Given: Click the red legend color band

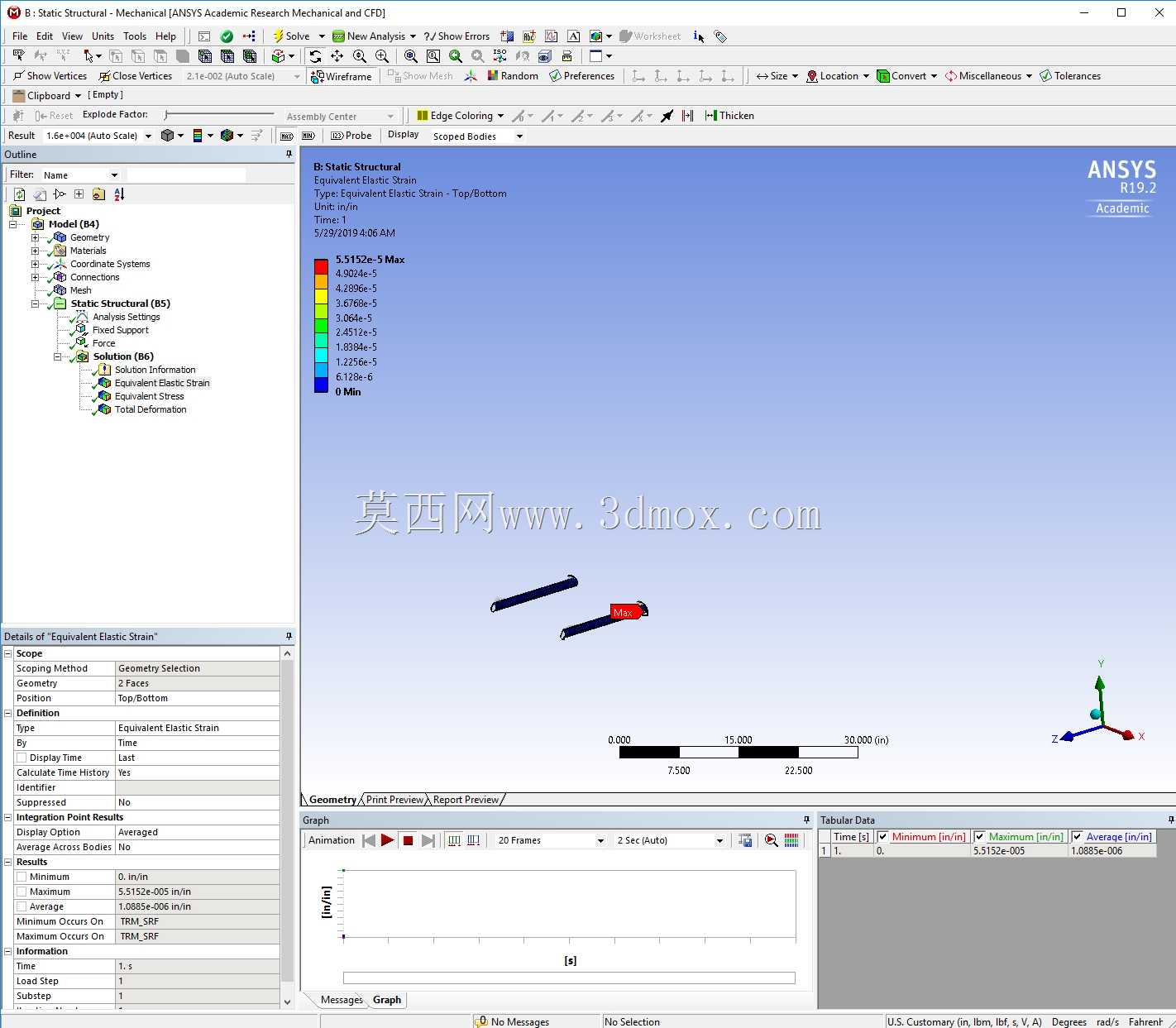Looking at the screenshot, I should click(321, 266).
